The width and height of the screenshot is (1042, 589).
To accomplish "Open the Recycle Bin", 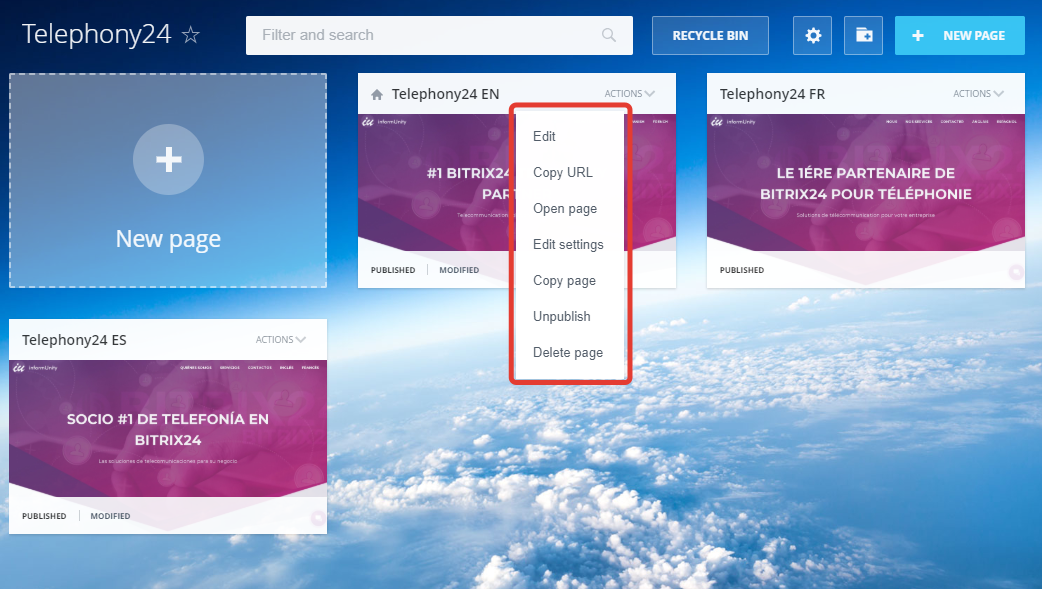I will click(710, 36).
